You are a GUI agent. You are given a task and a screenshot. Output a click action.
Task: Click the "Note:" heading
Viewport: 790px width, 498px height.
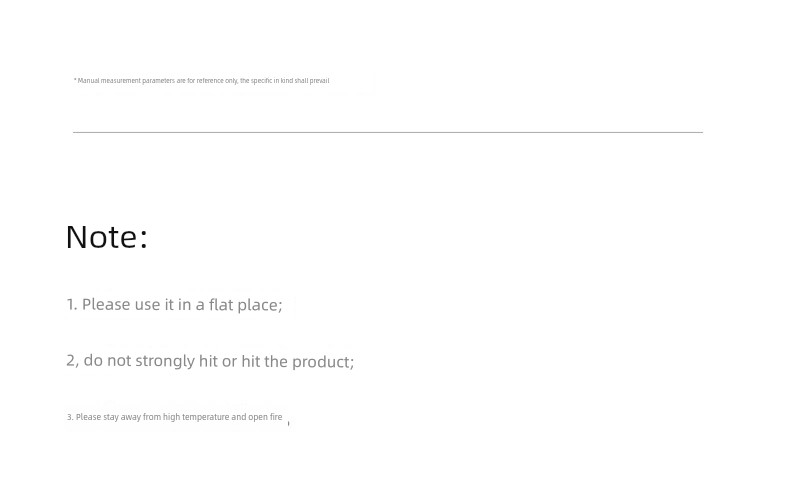[106, 237]
